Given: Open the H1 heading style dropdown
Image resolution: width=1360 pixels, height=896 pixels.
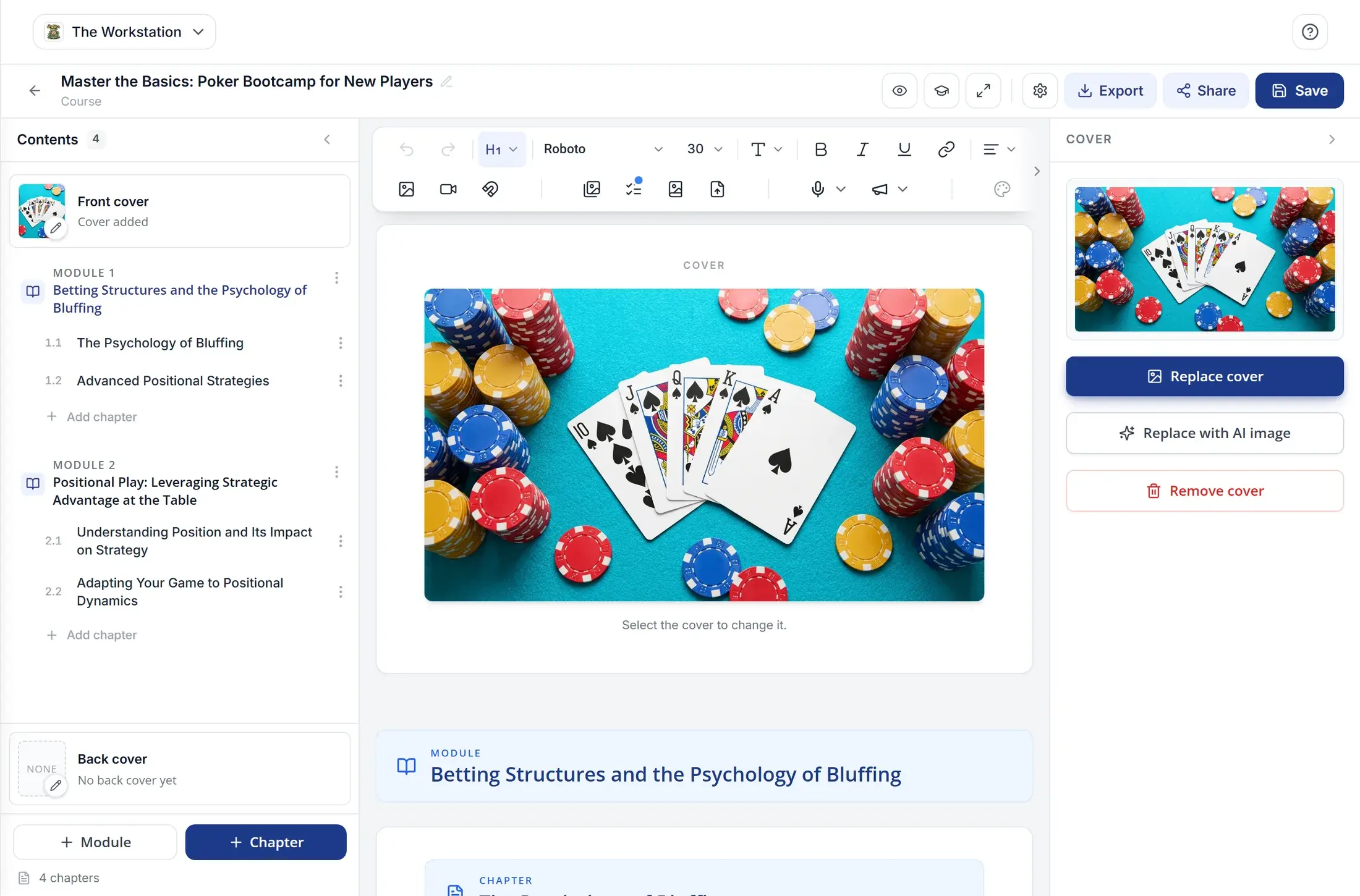Looking at the screenshot, I should 501,149.
